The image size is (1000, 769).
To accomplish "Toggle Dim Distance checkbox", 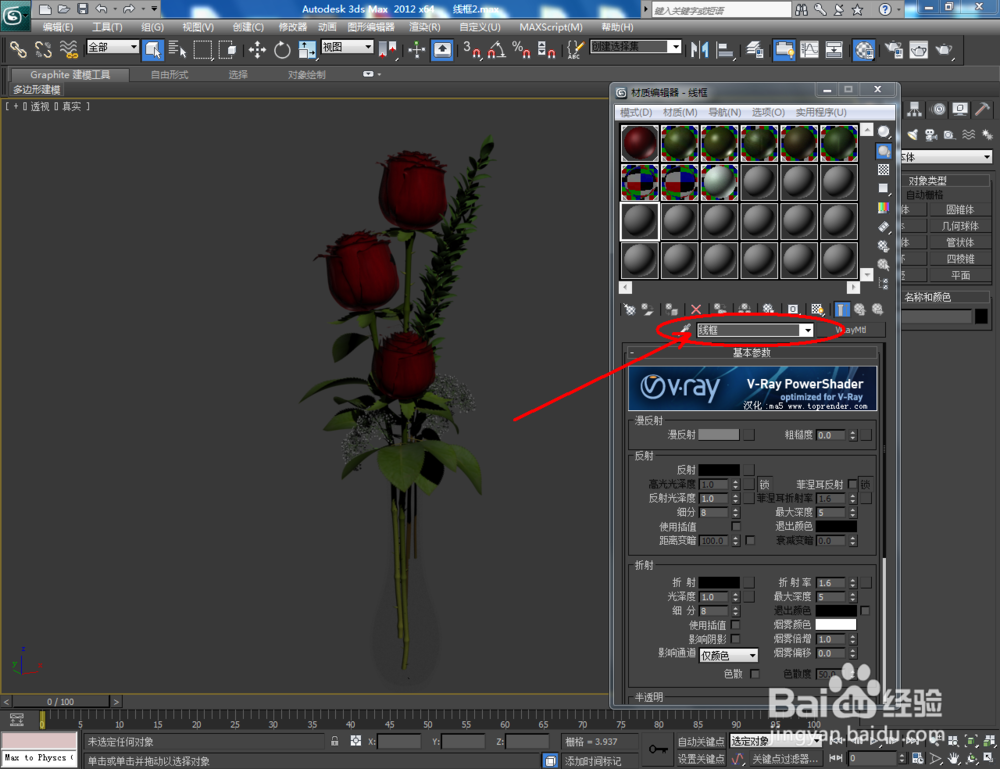I will click(x=750, y=540).
